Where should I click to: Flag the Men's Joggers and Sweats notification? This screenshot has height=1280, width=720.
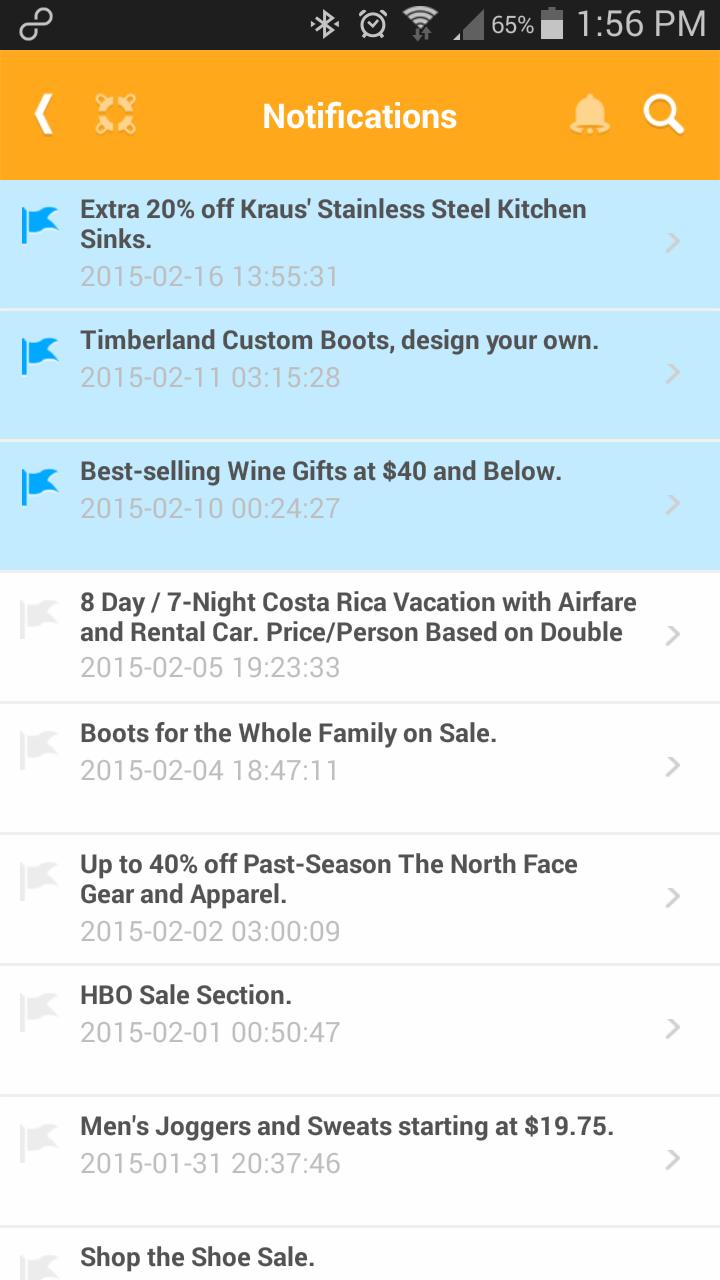pos(40,1142)
